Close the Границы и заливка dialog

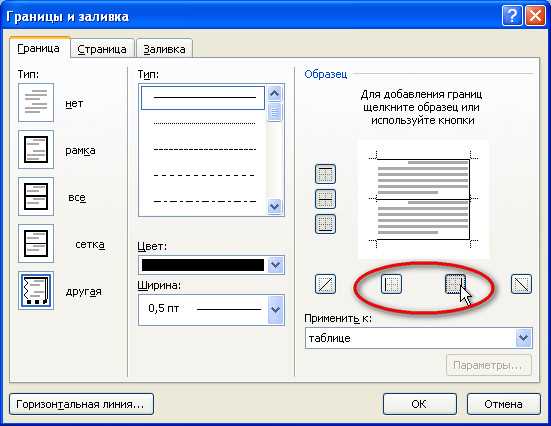point(535,16)
